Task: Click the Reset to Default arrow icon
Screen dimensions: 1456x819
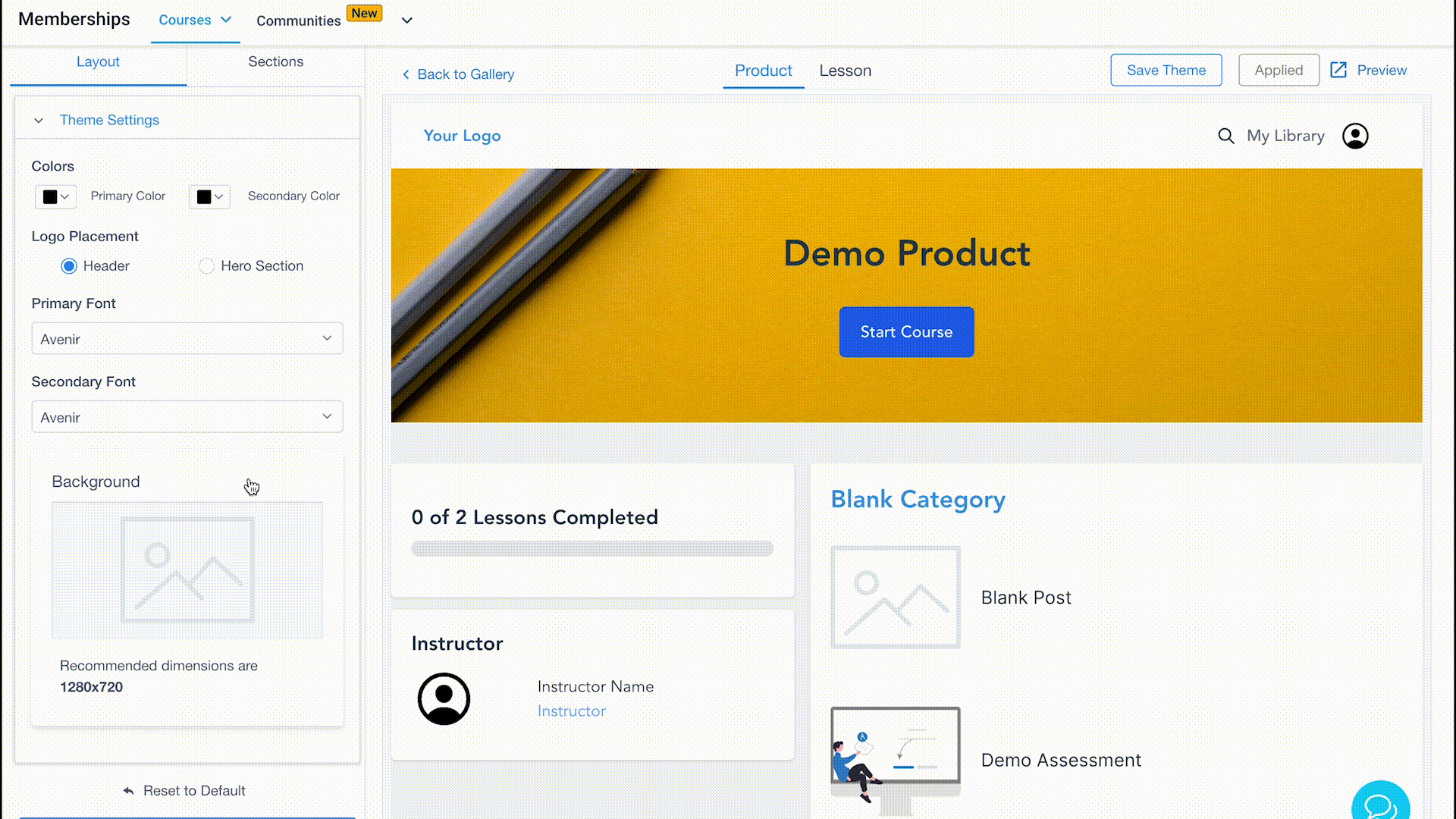Action: click(128, 790)
